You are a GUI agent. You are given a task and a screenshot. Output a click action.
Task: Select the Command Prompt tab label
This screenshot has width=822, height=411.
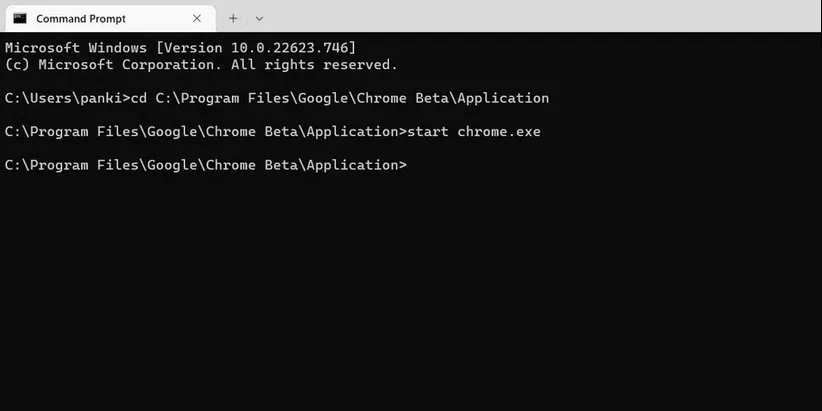[x=81, y=19]
